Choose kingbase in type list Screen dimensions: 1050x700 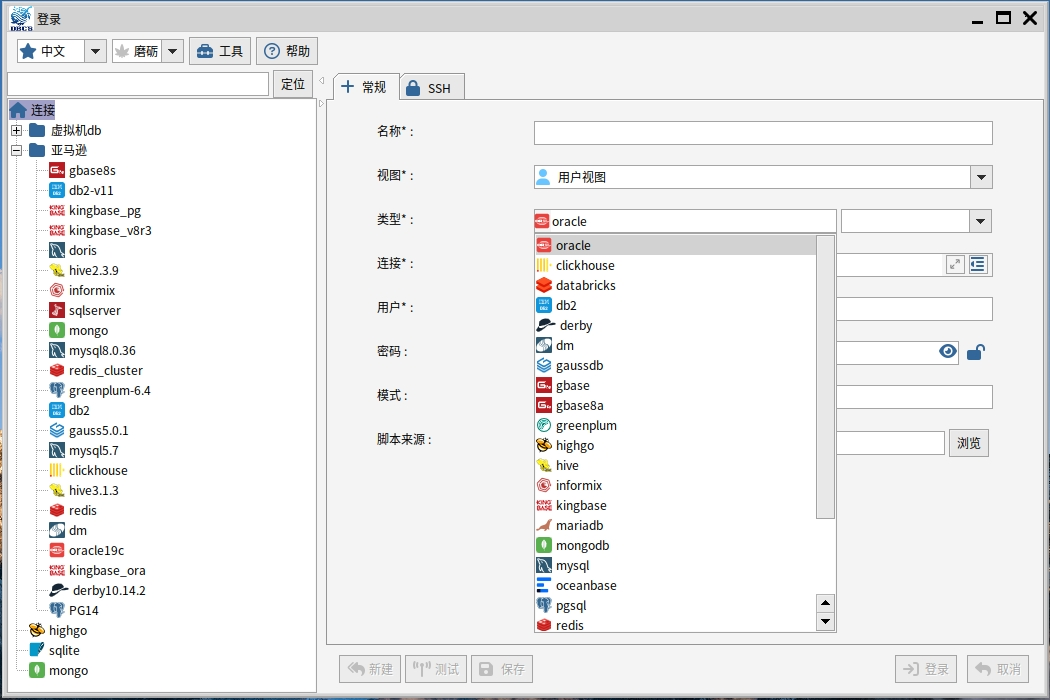pos(676,506)
